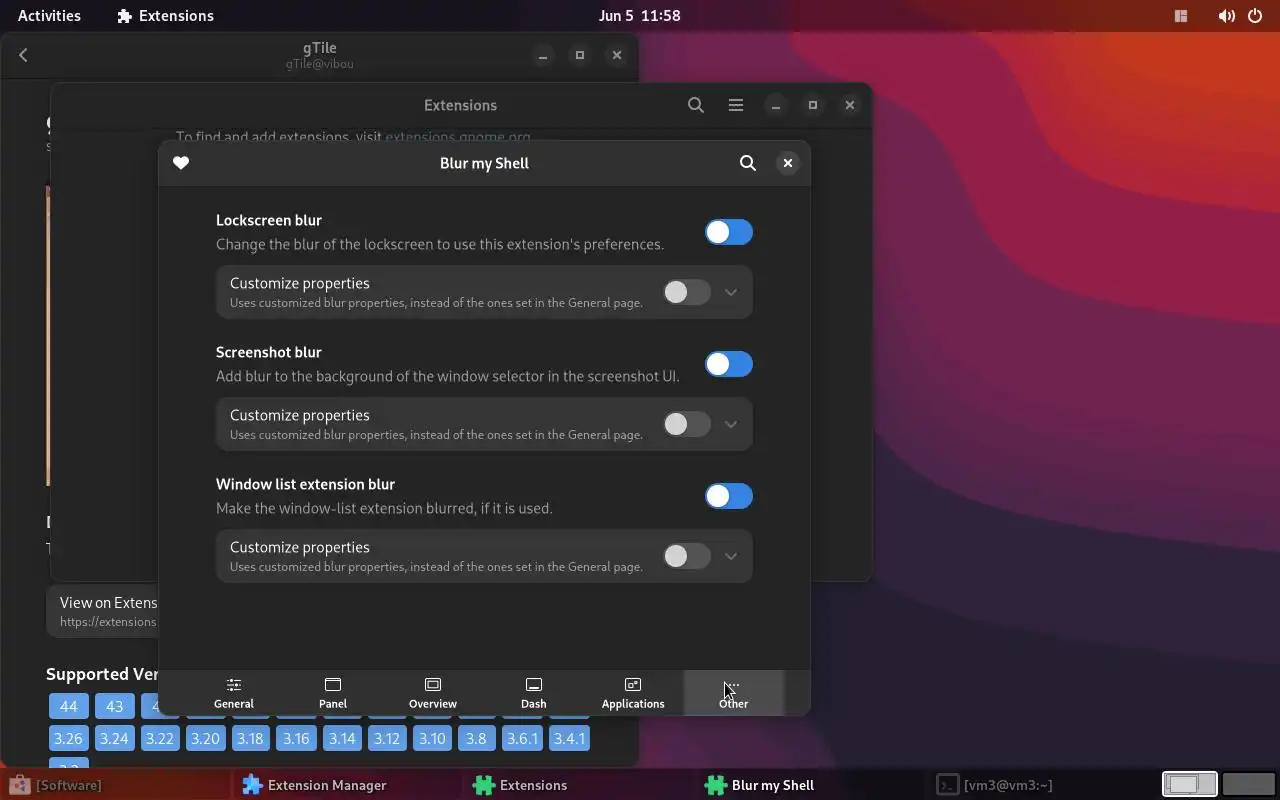1280x800 pixels.
Task: Disable Lockscreen blur switch
Action: click(x=729, y=232)
